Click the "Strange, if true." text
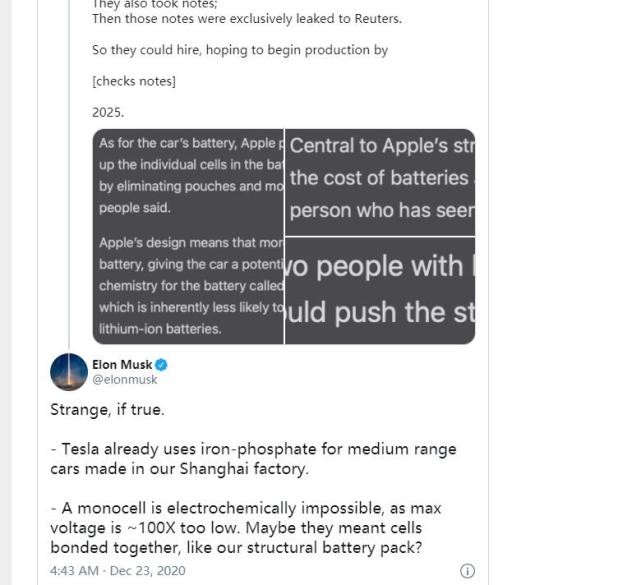Screen dimensions: 641x585 [x=107, y=409]
